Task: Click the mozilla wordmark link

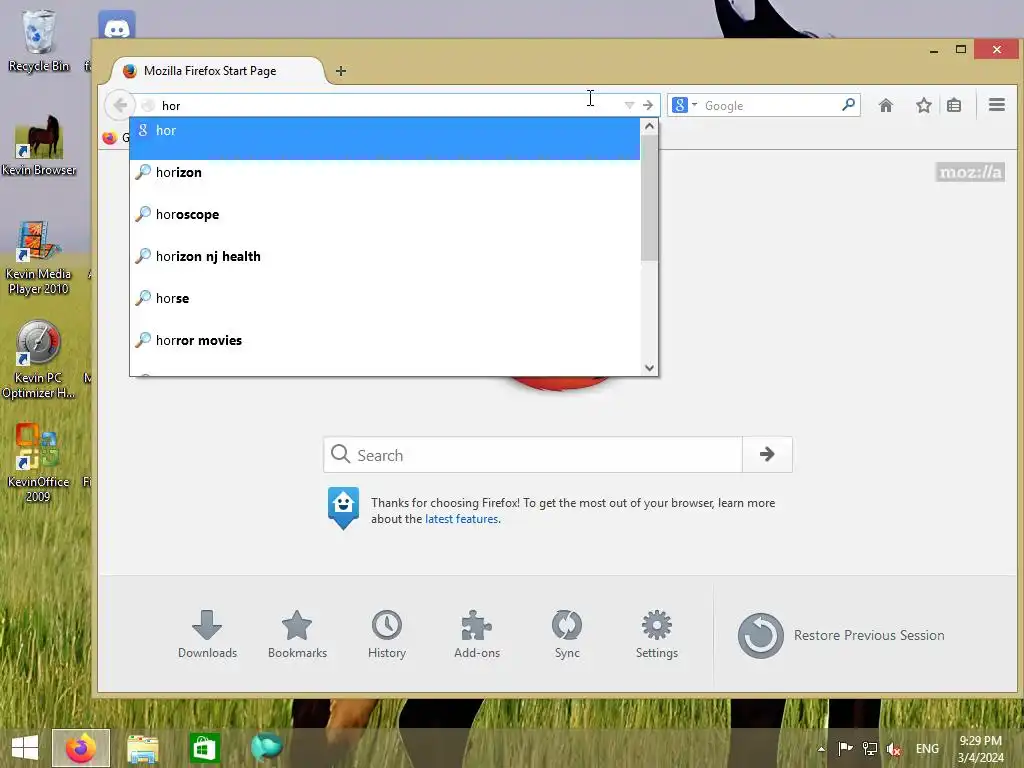Action: [x=970, y=172]
